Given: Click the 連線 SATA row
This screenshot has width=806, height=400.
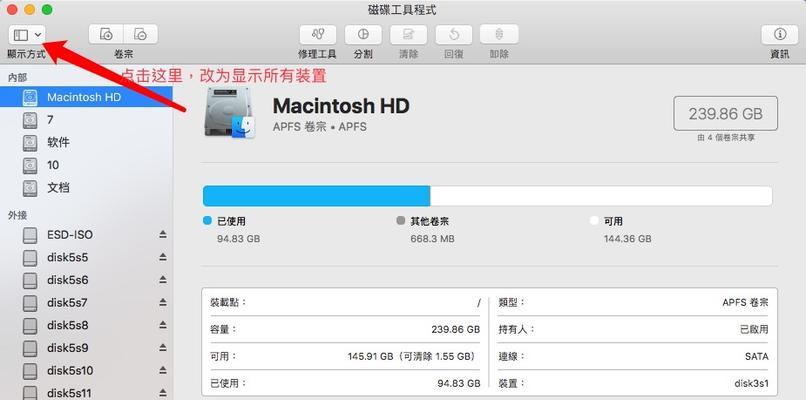Looking at the screenshot, I should click(x=633, y=356).
